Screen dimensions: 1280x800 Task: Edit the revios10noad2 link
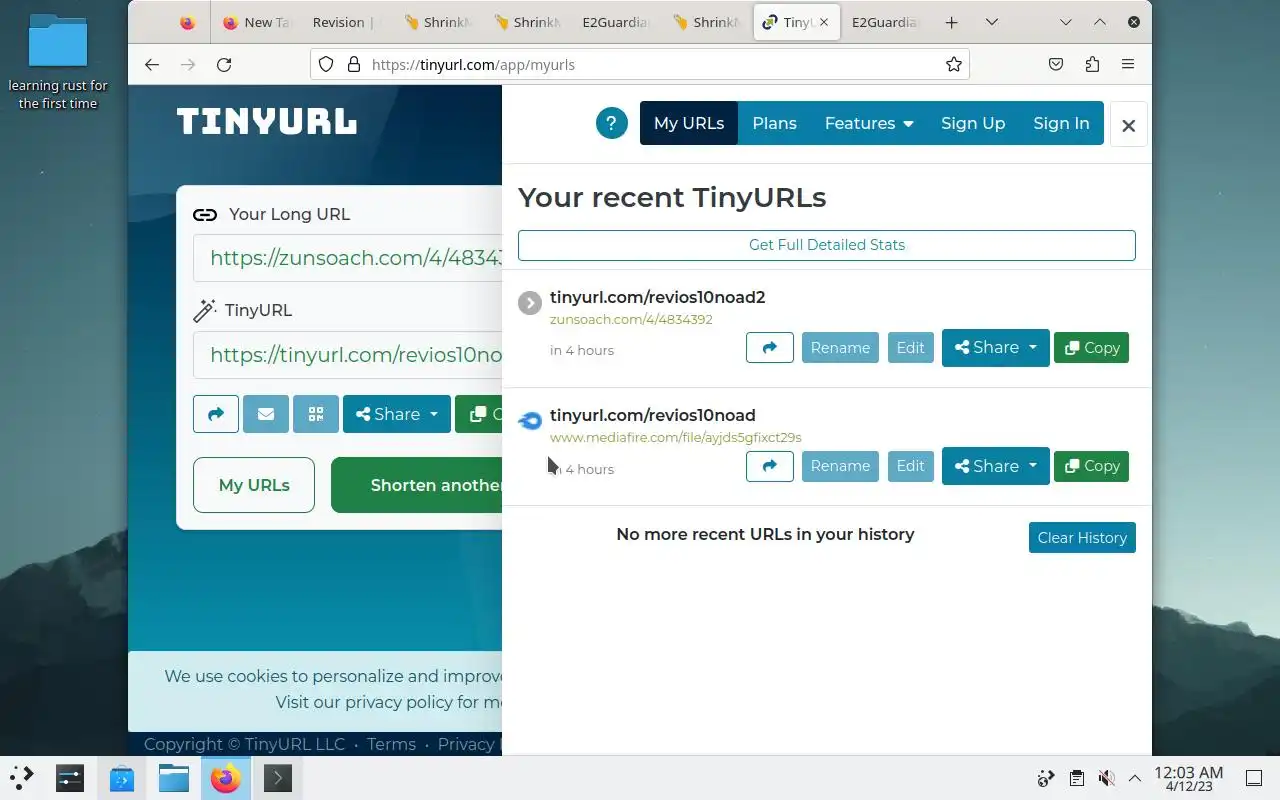click(910, 348)
